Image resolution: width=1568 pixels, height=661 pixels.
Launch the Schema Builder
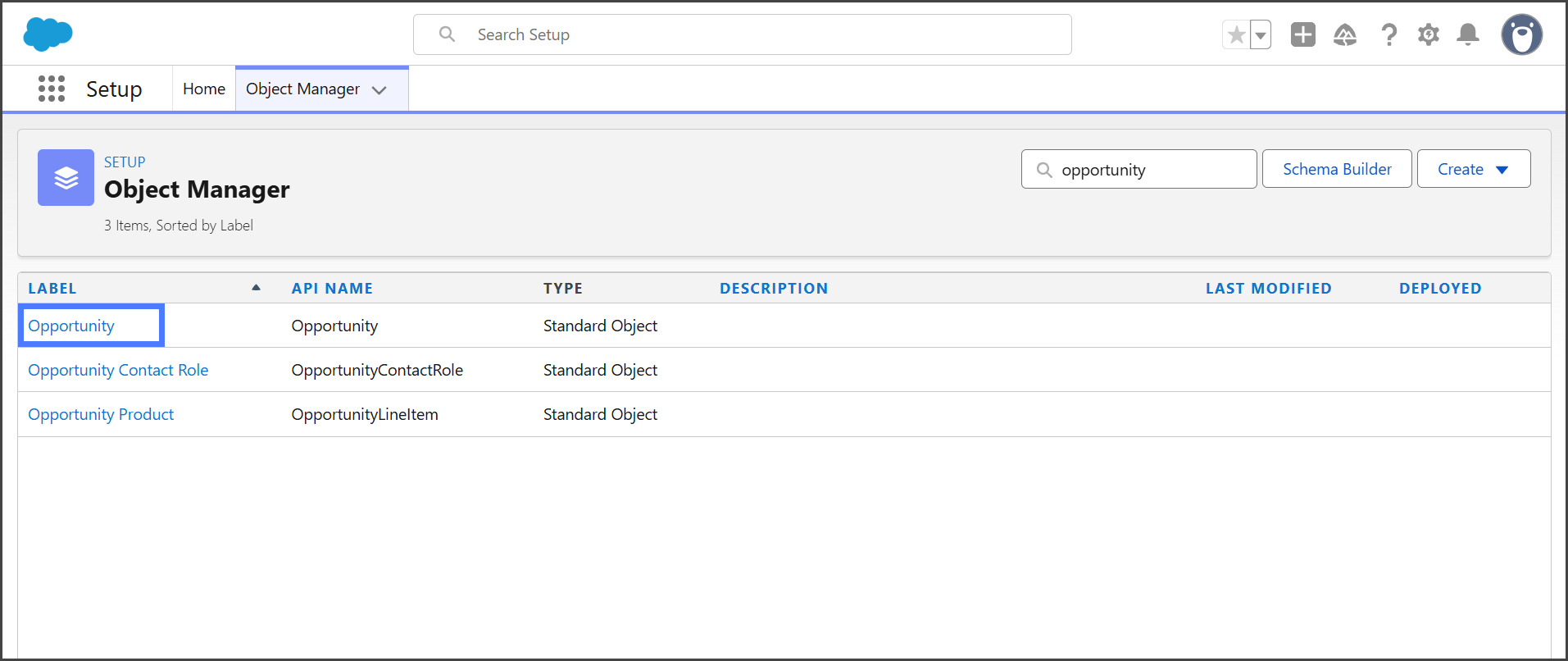coord(1336,169)
